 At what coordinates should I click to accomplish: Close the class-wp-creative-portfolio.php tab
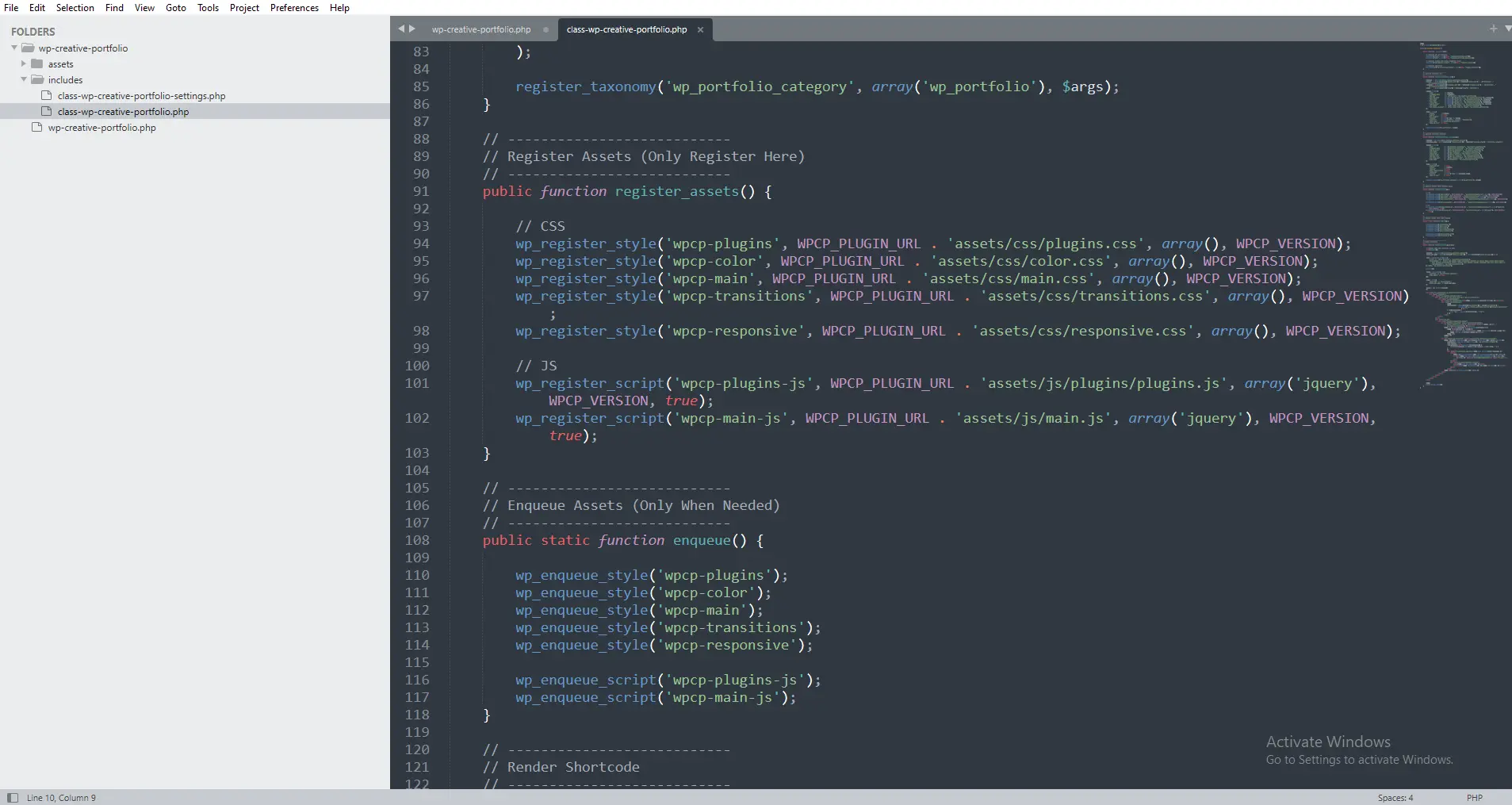coord(700,29)
